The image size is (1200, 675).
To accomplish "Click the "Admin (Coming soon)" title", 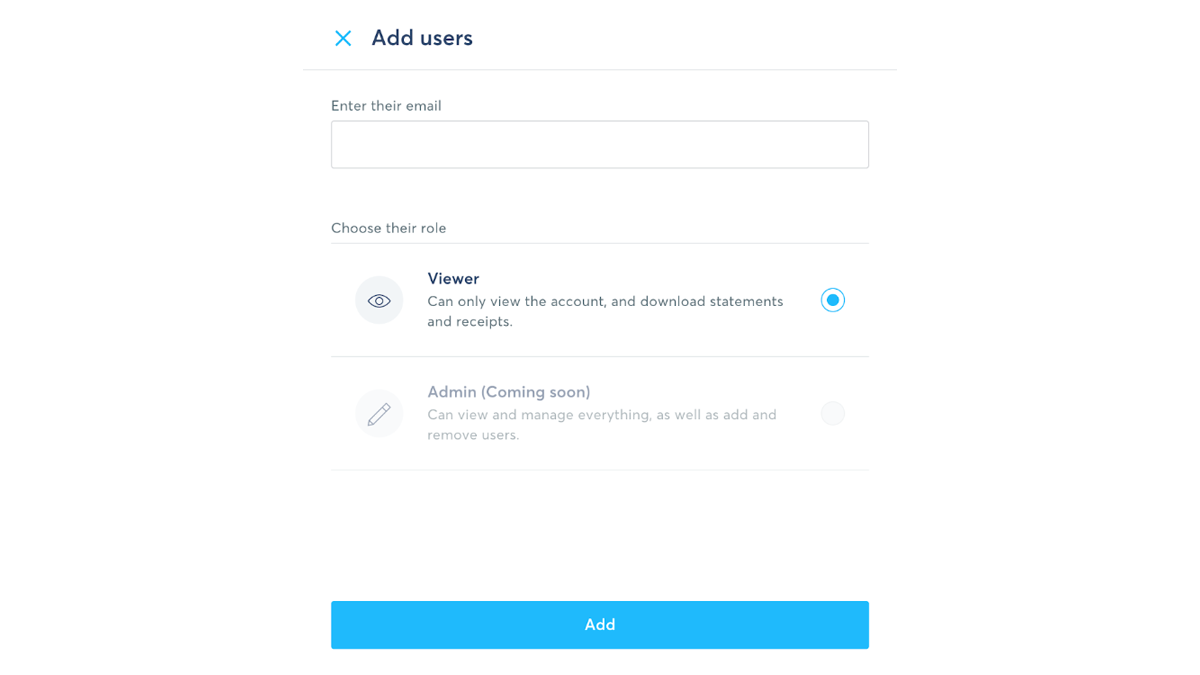I will [x=508, y=392].
